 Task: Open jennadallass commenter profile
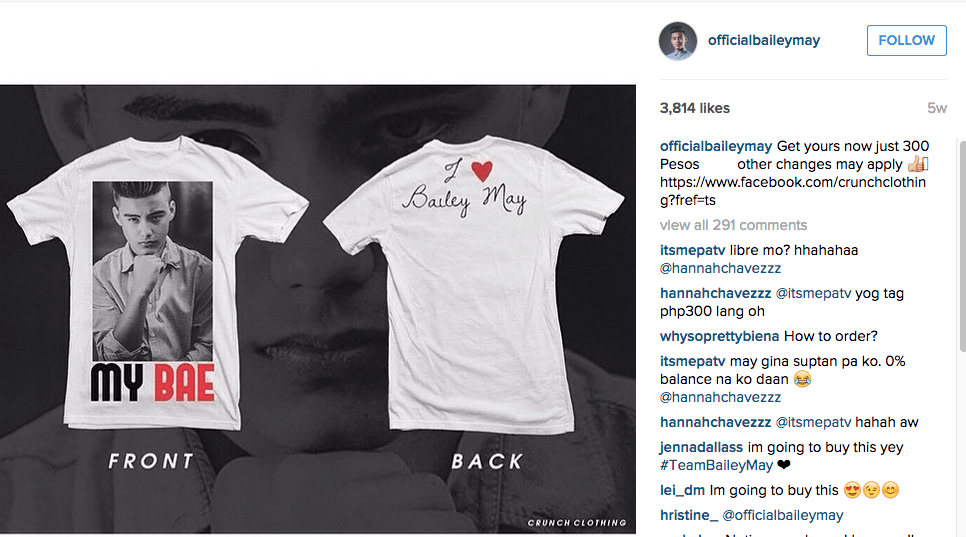(x=701, y=448)
